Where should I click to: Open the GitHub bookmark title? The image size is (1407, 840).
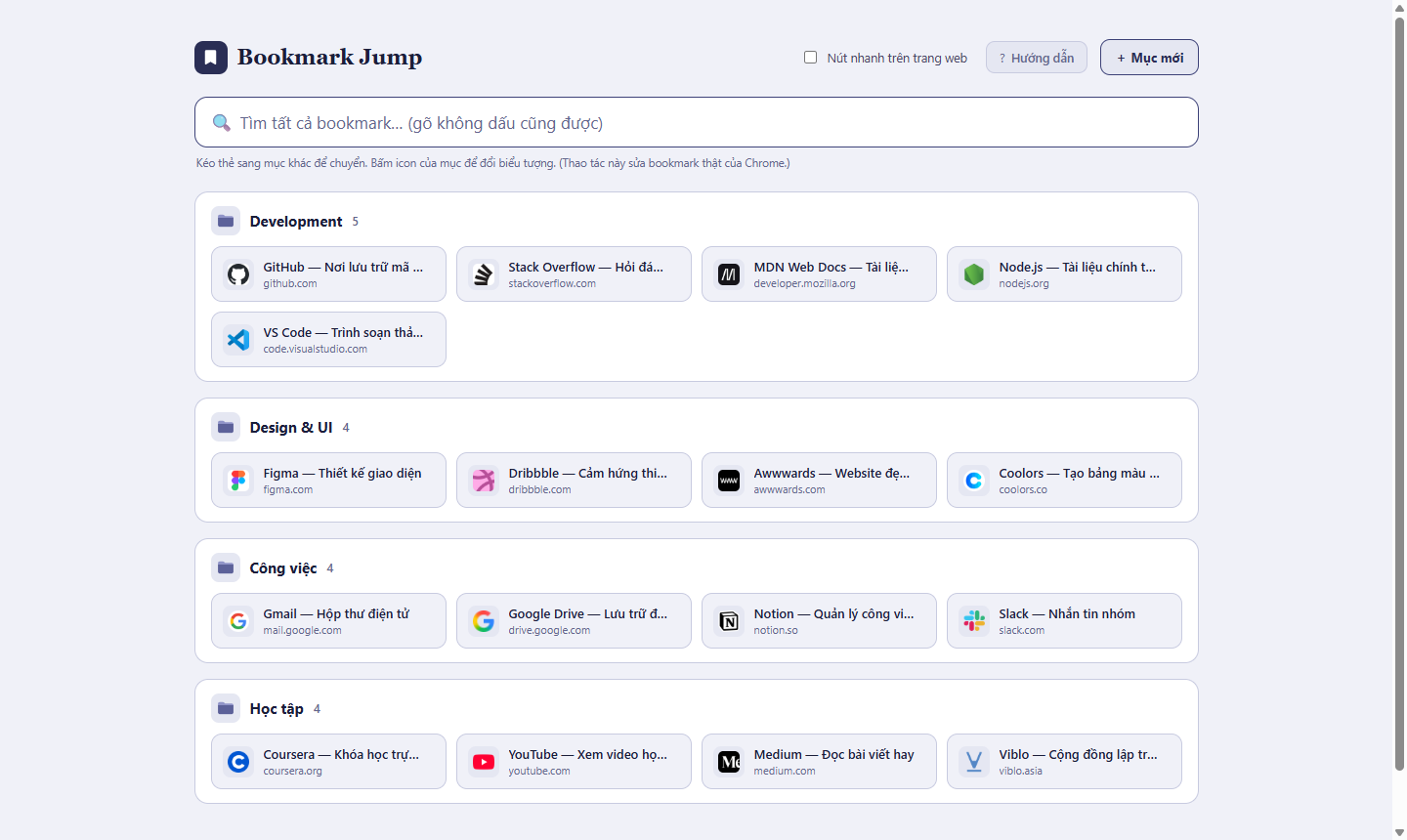click(x=343, y=267)
